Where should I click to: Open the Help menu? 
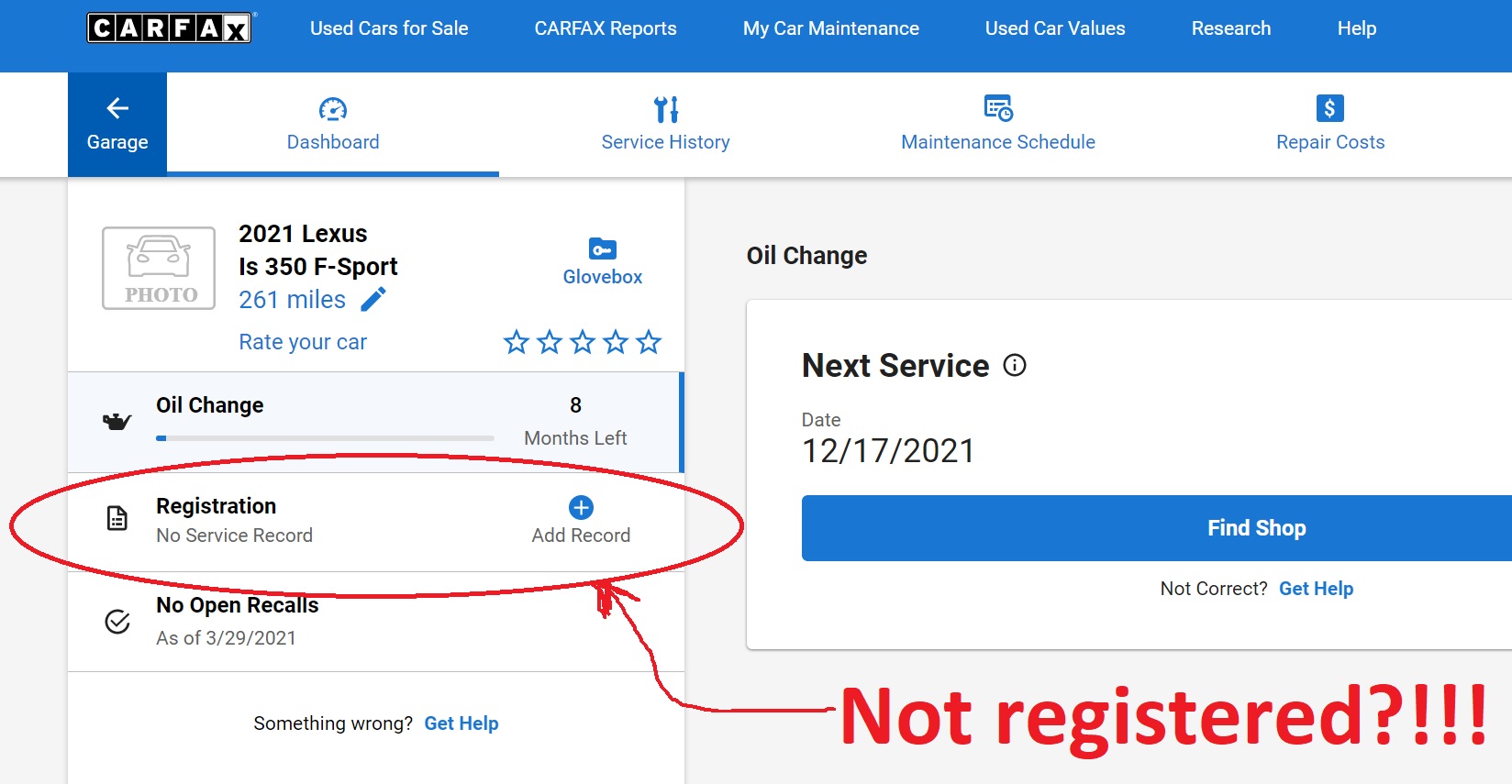1357,28
